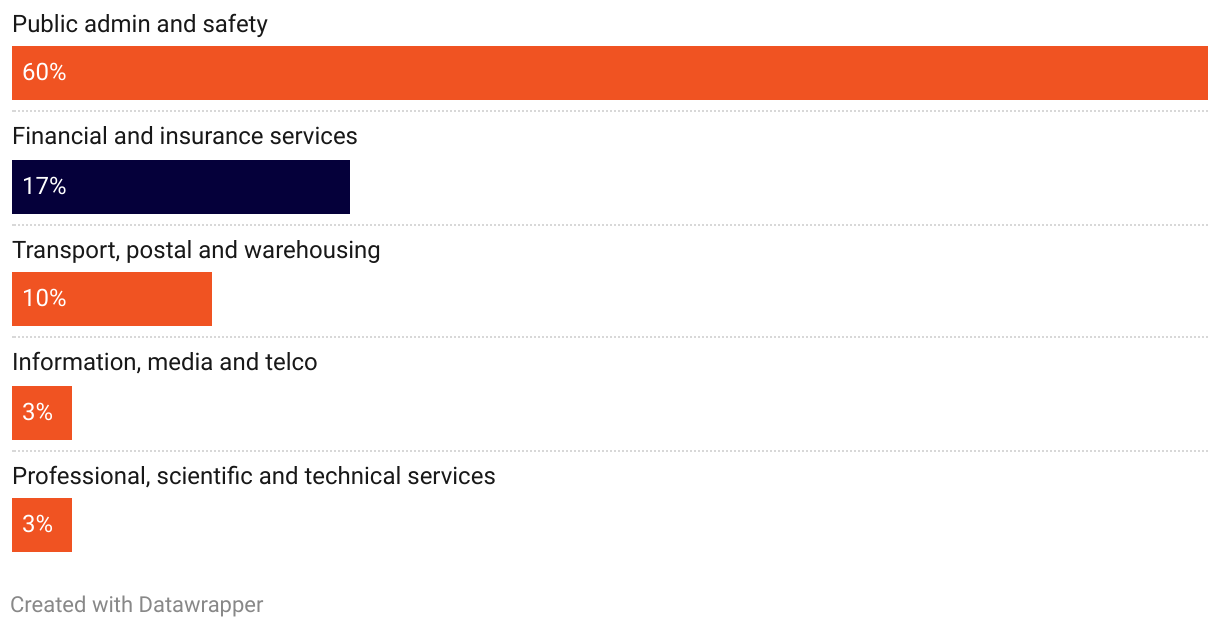1220x628 pixels.
Task: Click the 60% value label
Action: click(x=44, y=73)
